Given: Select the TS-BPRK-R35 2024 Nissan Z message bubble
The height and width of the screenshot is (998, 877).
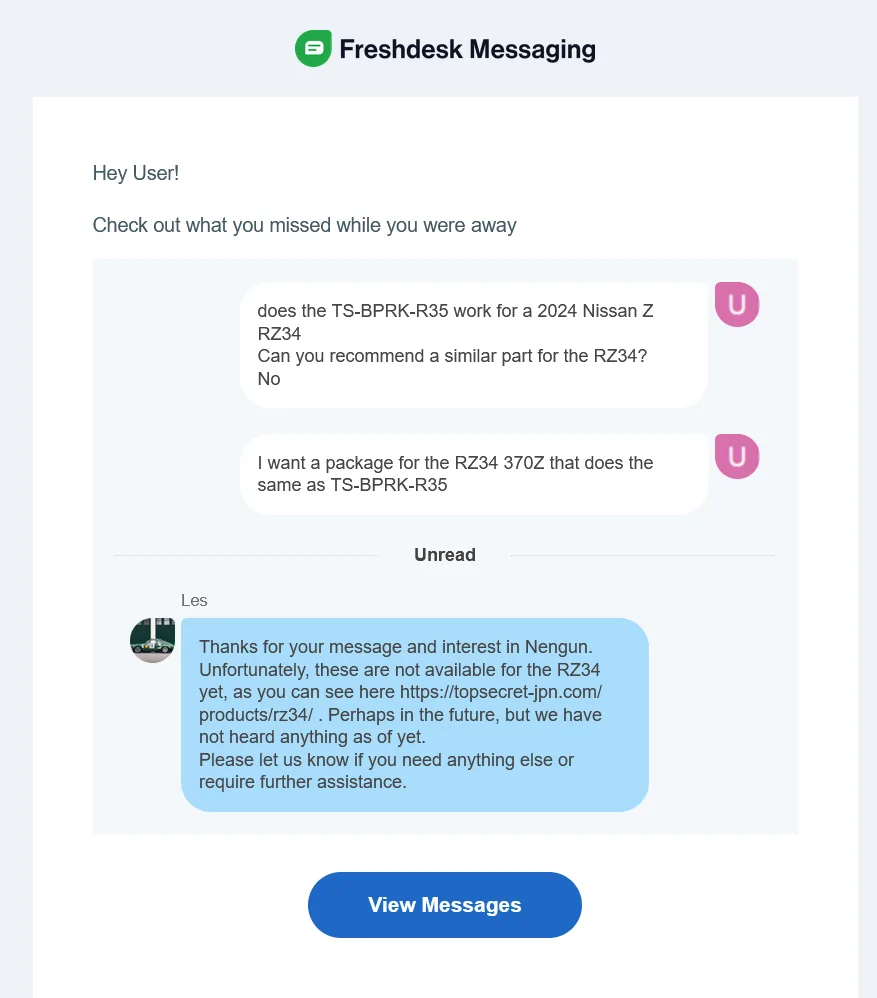Looking at the screenshot, I should [474, 344].
